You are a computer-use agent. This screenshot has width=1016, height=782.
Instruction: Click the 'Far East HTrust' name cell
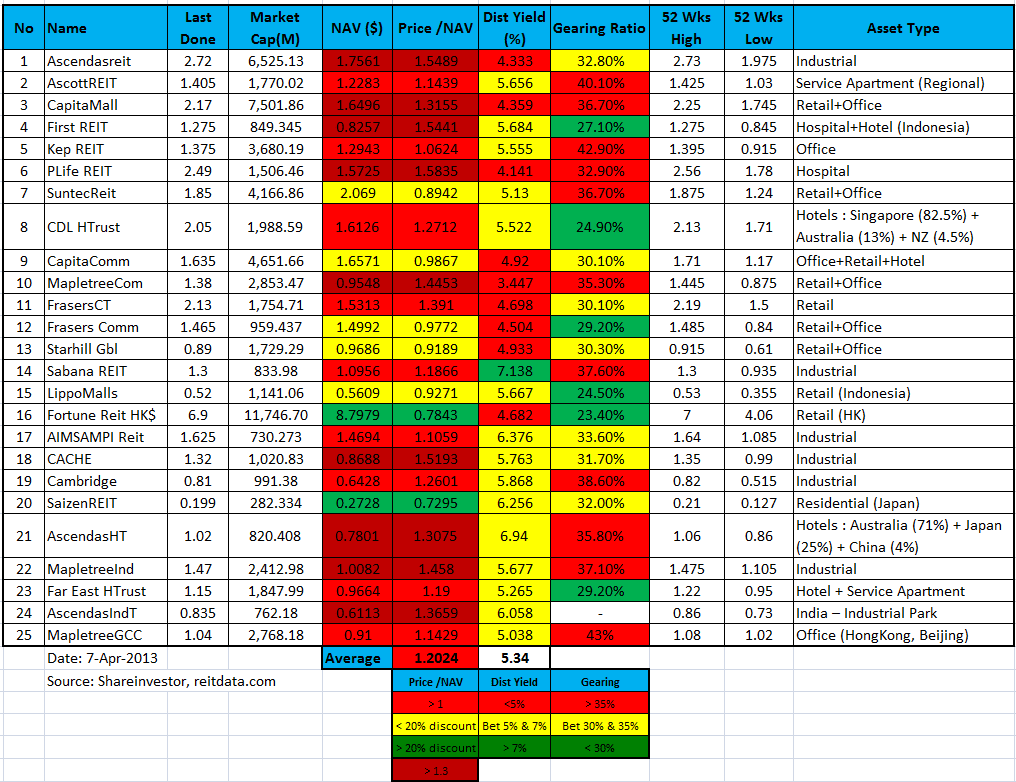[x=106, y=592]
